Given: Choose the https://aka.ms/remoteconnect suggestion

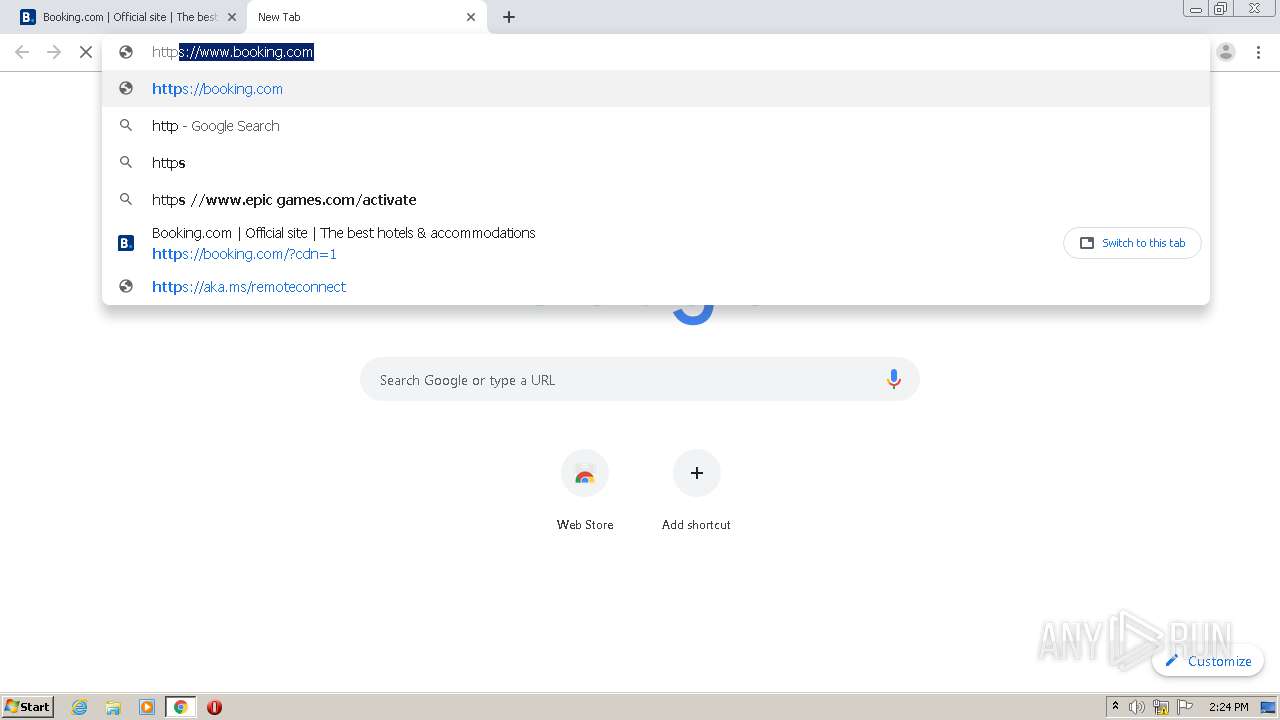Looking at the screenshot, I should coord(656,286).
